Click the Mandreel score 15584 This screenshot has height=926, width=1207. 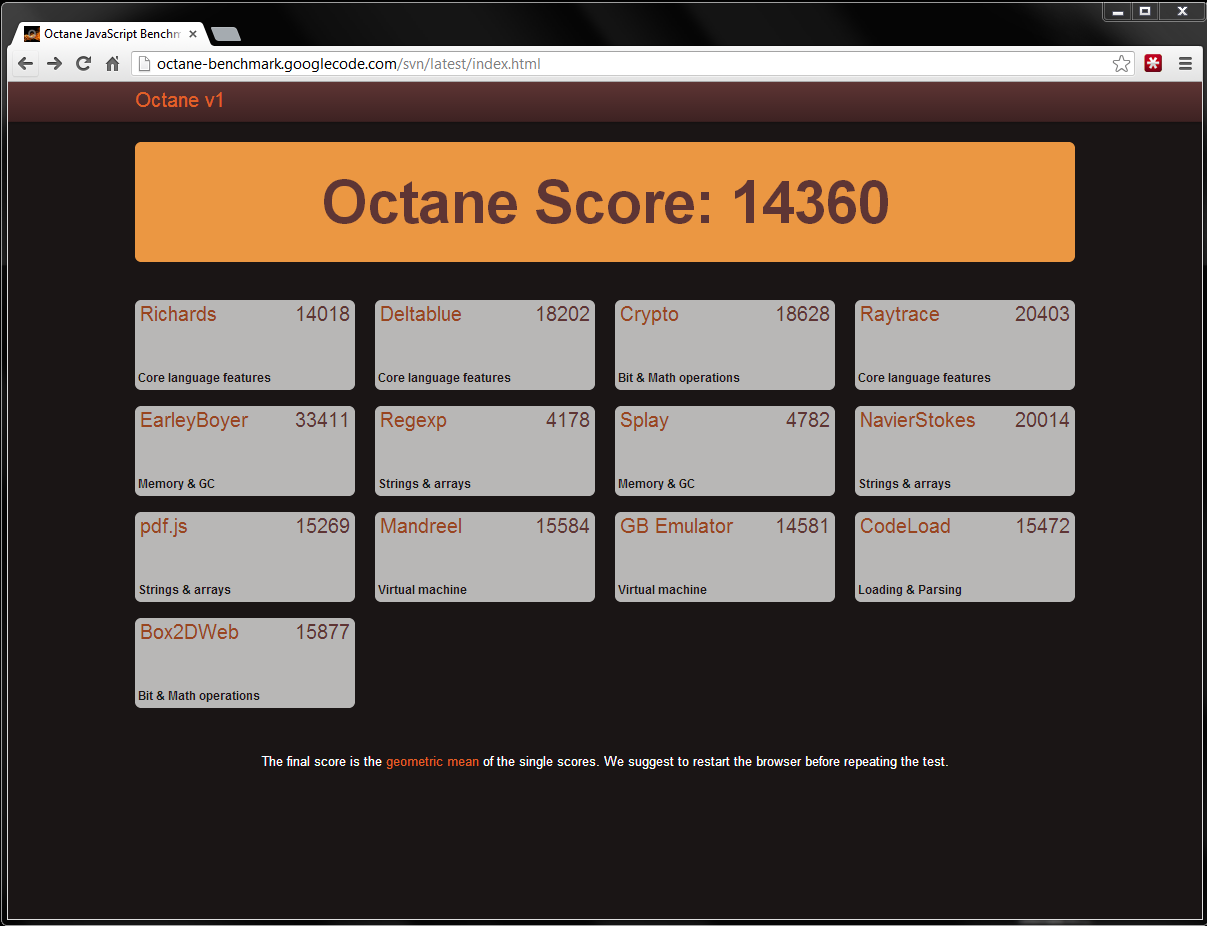562,526
